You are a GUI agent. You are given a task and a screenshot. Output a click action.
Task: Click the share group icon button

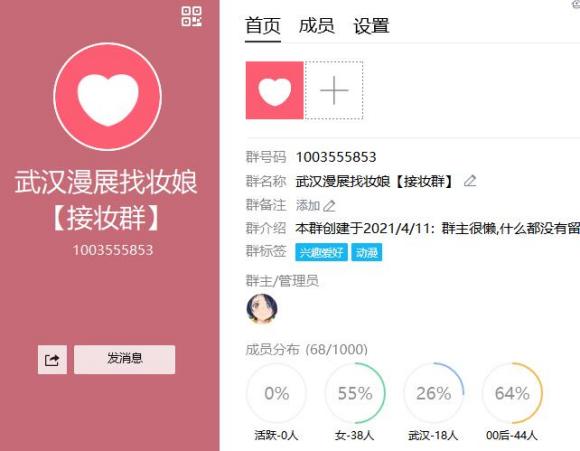click(x=52, y=360)
